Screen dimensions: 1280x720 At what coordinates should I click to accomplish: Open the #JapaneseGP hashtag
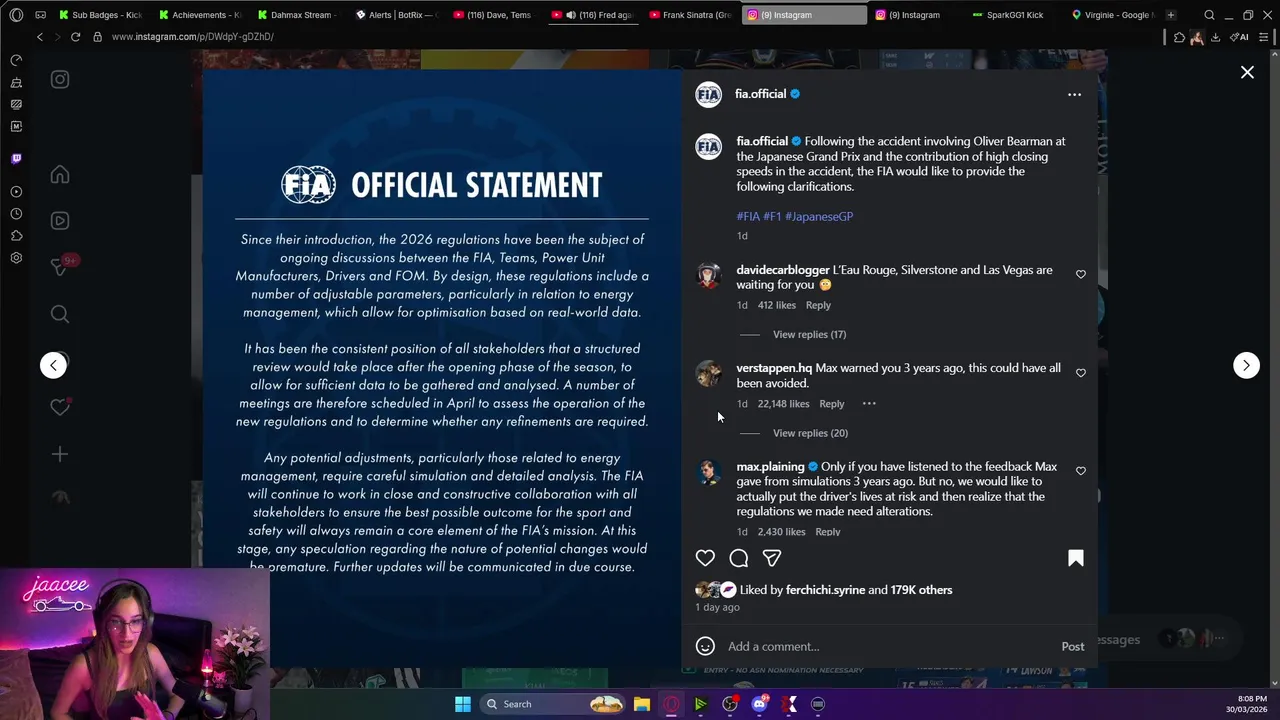(x=819, y=216)
